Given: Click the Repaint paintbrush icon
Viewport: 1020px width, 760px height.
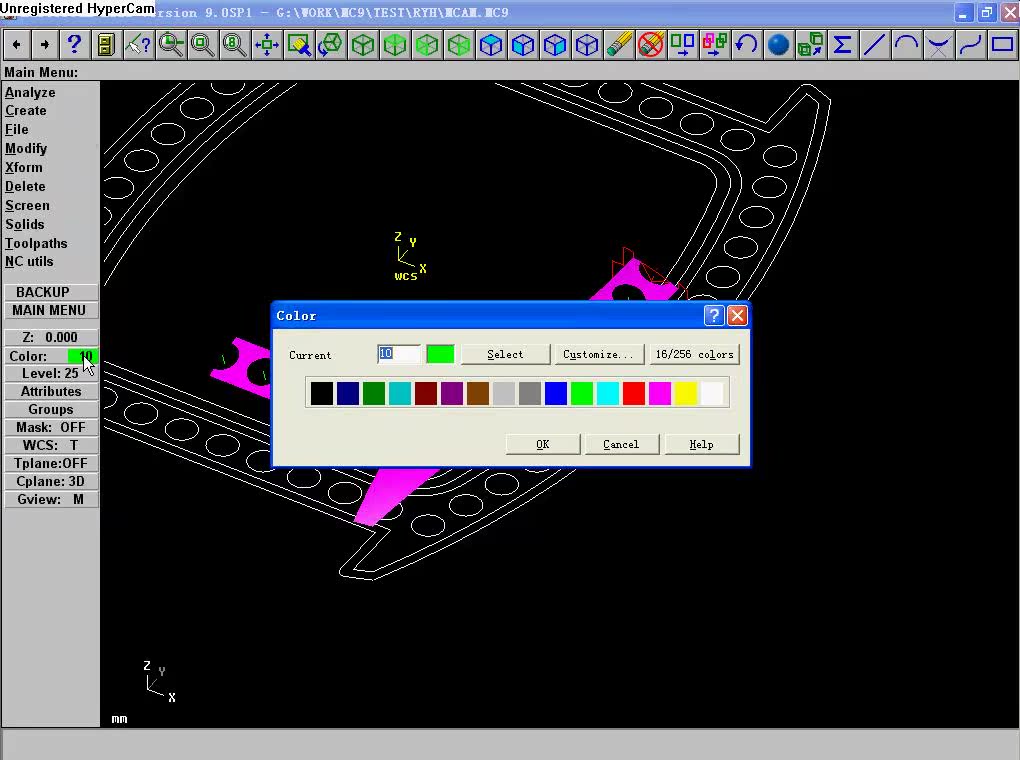Looking at the screenshot, I should click(x=299, y=45).
